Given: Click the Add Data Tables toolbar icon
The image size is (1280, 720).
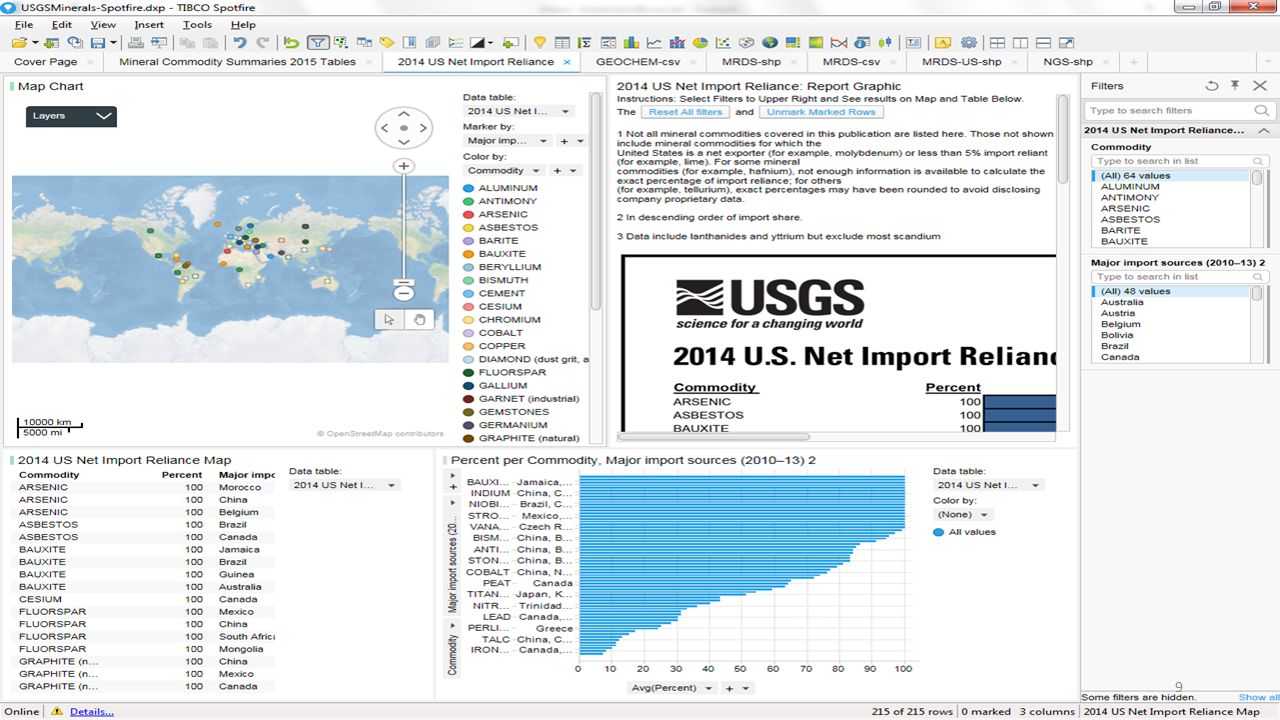Looking at the screenshot, I should pos(52,43).
